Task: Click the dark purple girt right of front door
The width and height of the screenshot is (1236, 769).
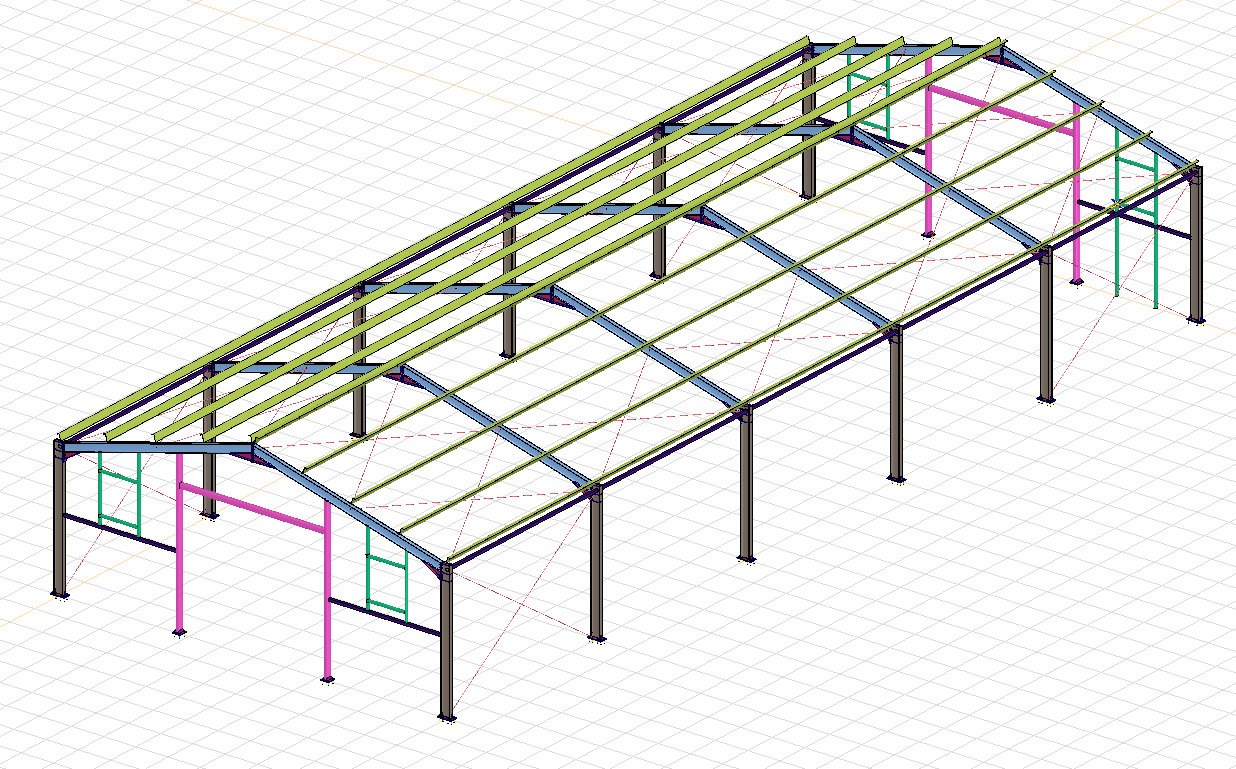Action: pyautogui.click(x=385, y=616)
